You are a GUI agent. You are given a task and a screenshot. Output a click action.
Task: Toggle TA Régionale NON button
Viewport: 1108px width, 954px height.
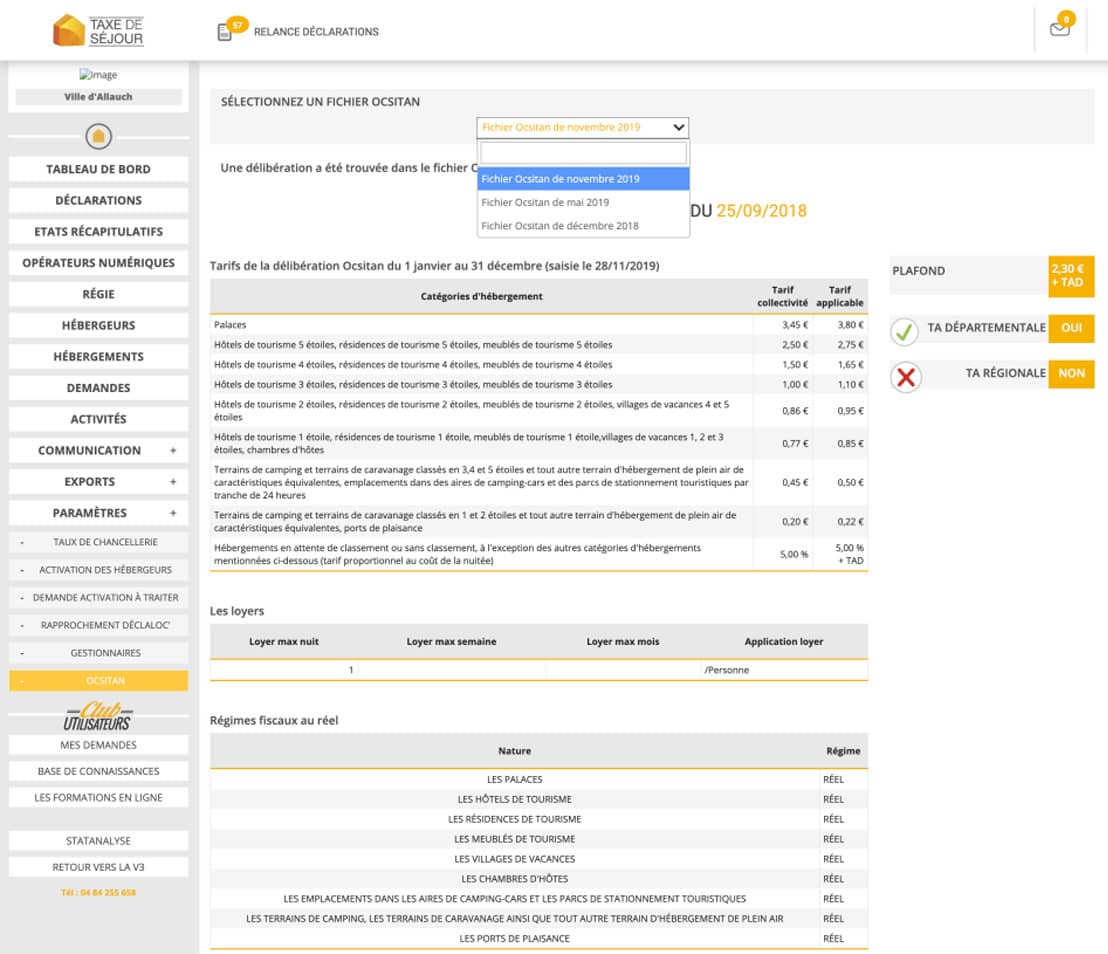[1071, 373]
